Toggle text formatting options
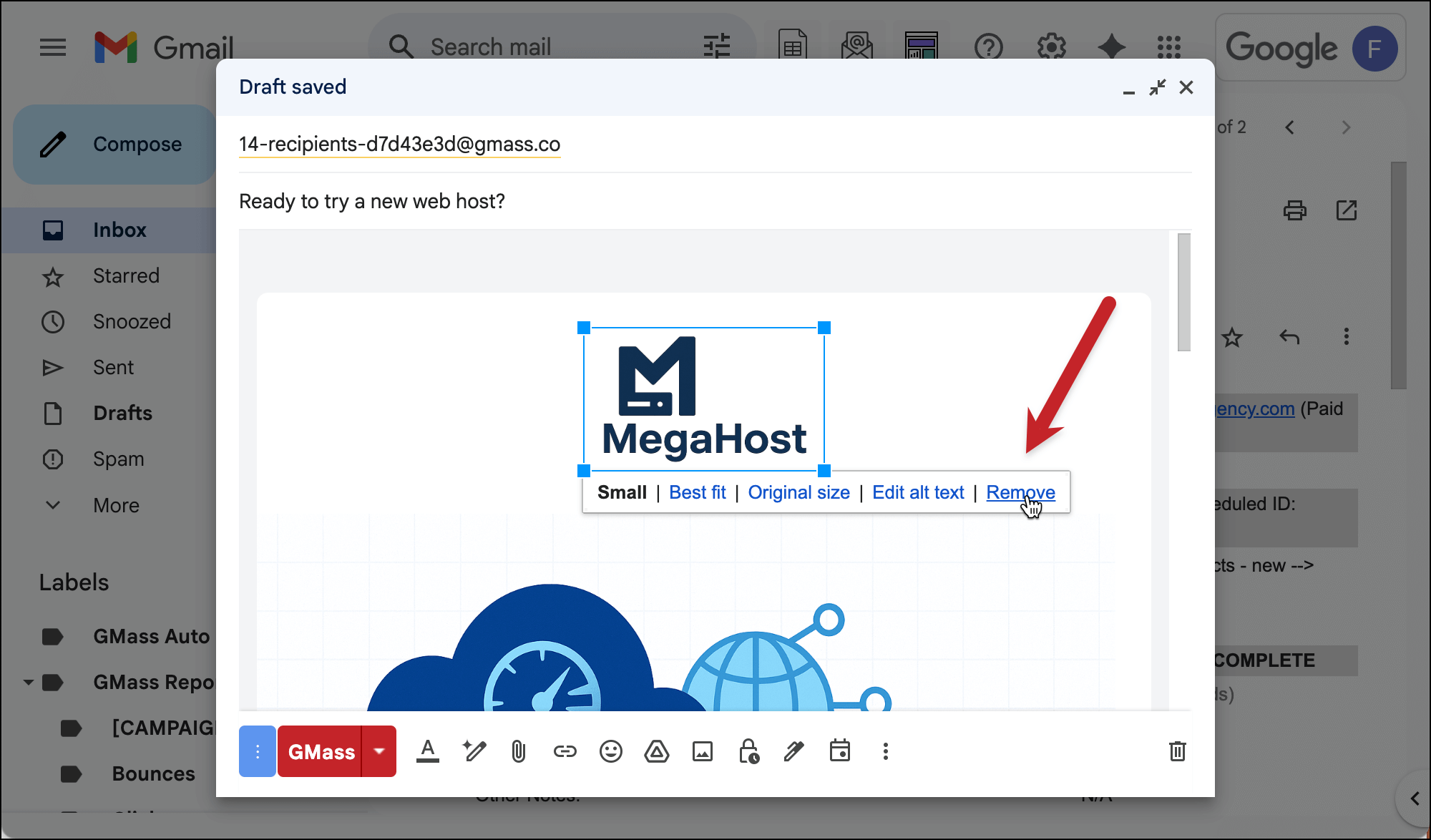The image size is (1431, 840). [x=428, y=751]
